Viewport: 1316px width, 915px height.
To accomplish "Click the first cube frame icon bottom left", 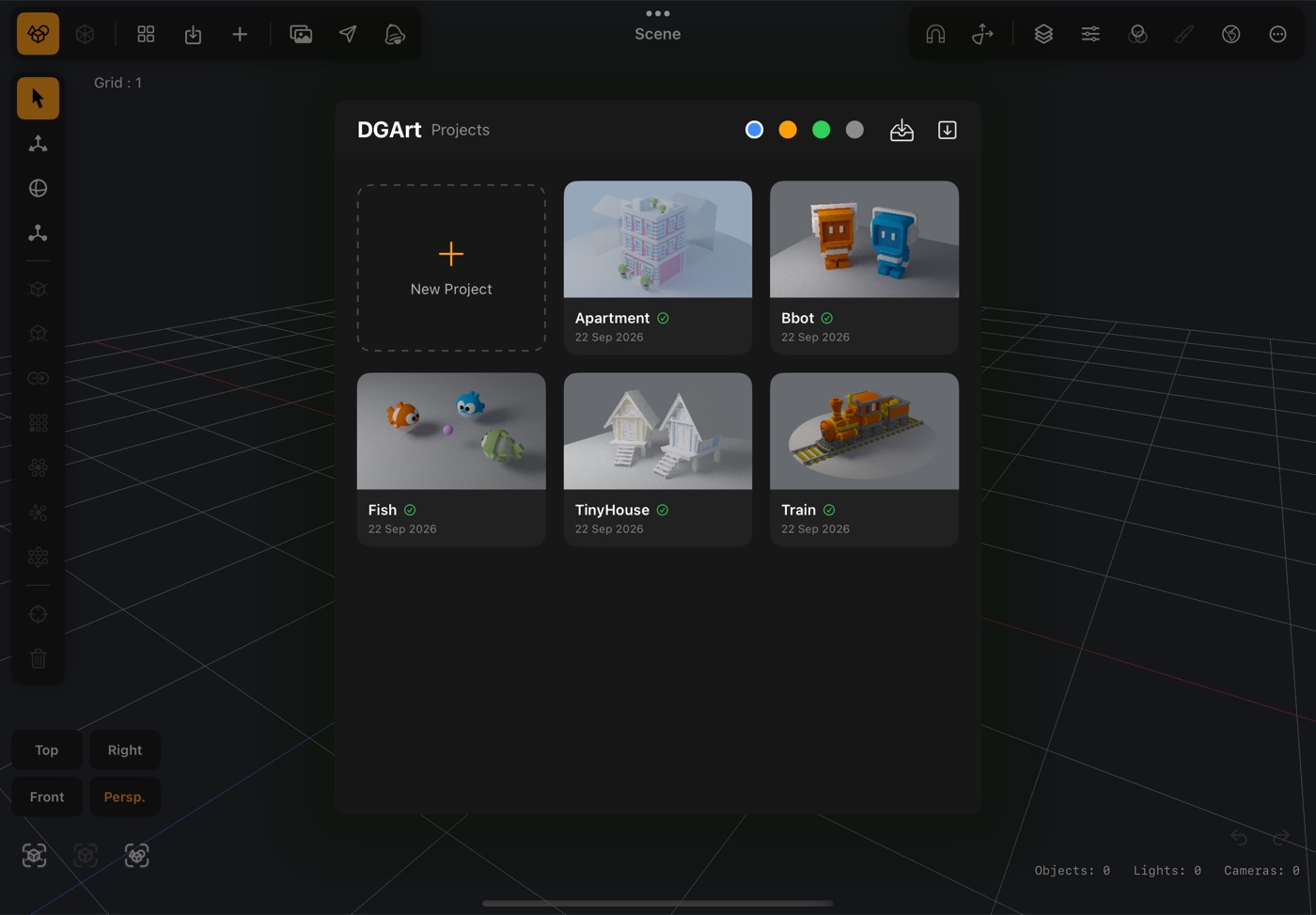I will [x=34, y=855].
